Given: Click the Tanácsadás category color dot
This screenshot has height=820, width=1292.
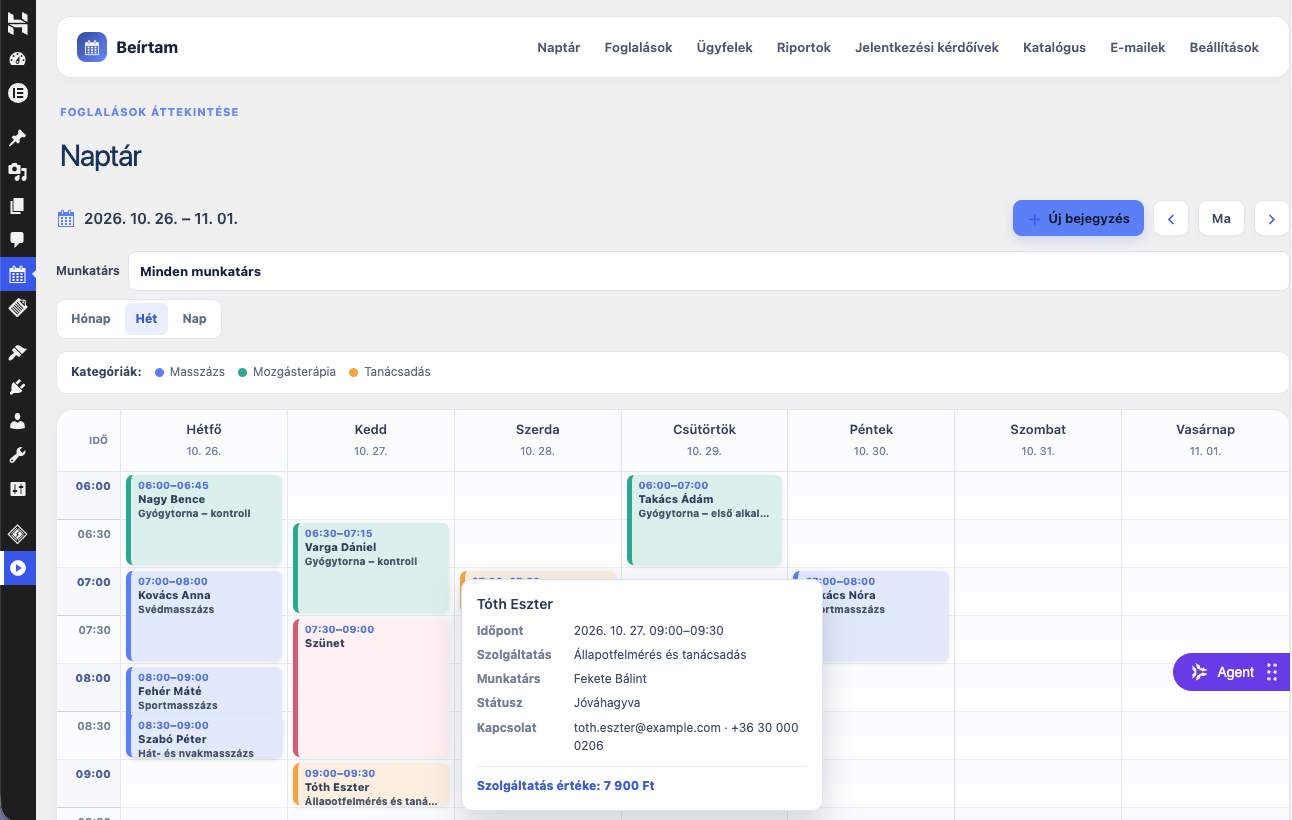Looking at the screenshot, I should 353,372.
